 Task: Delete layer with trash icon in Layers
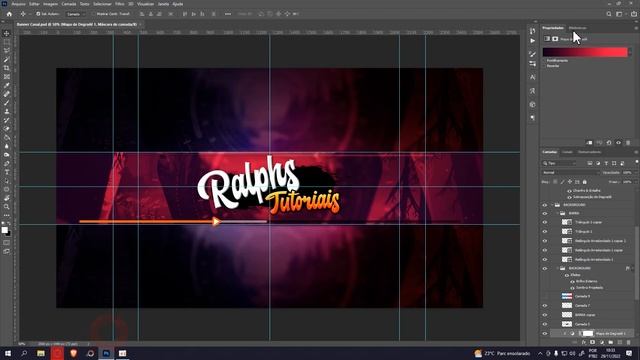[629, 342]
